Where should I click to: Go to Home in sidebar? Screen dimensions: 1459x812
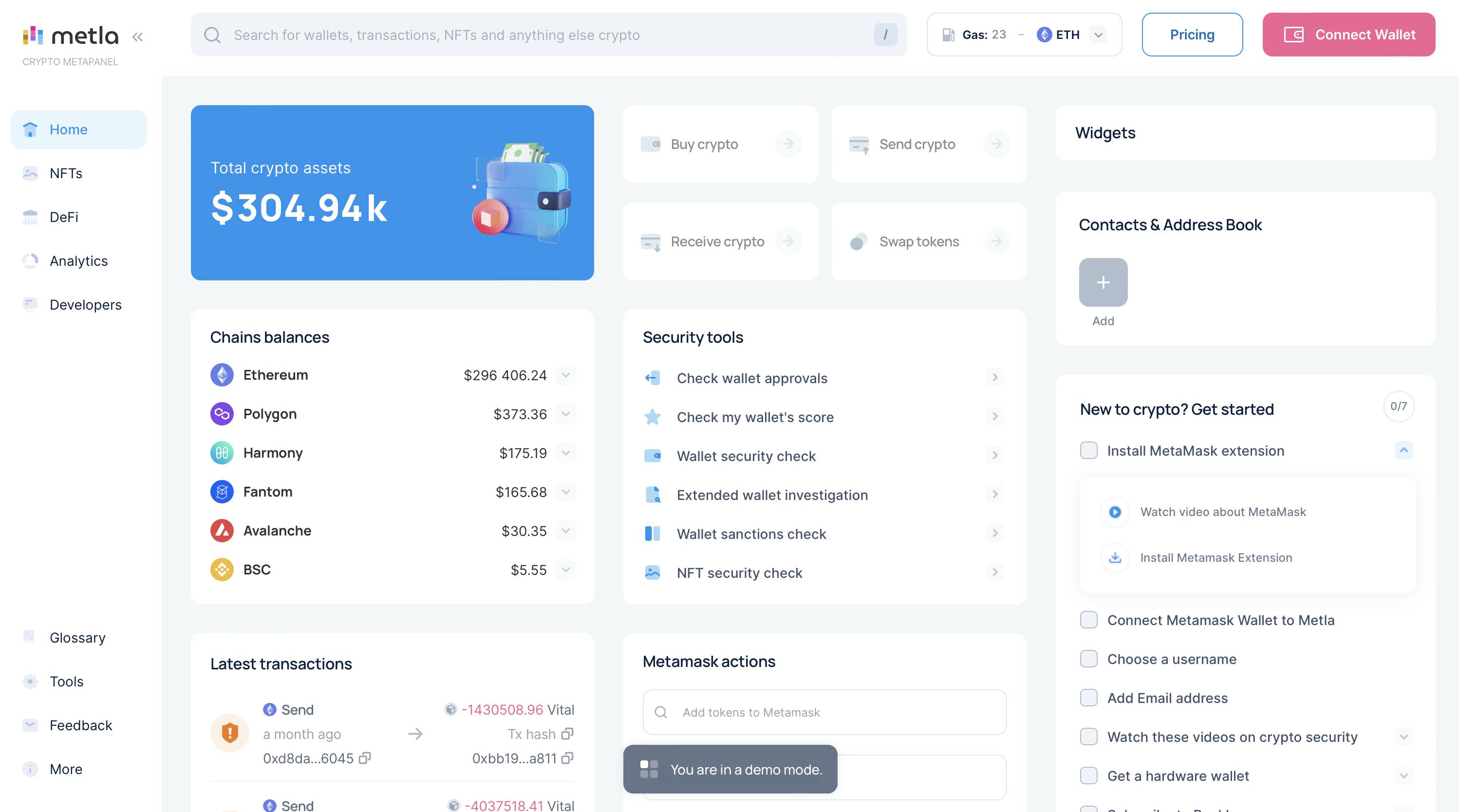(79, 129)
